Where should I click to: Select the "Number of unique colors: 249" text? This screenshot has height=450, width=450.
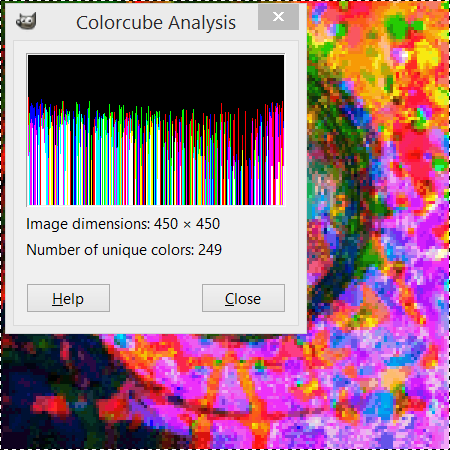tap(124, 250)
